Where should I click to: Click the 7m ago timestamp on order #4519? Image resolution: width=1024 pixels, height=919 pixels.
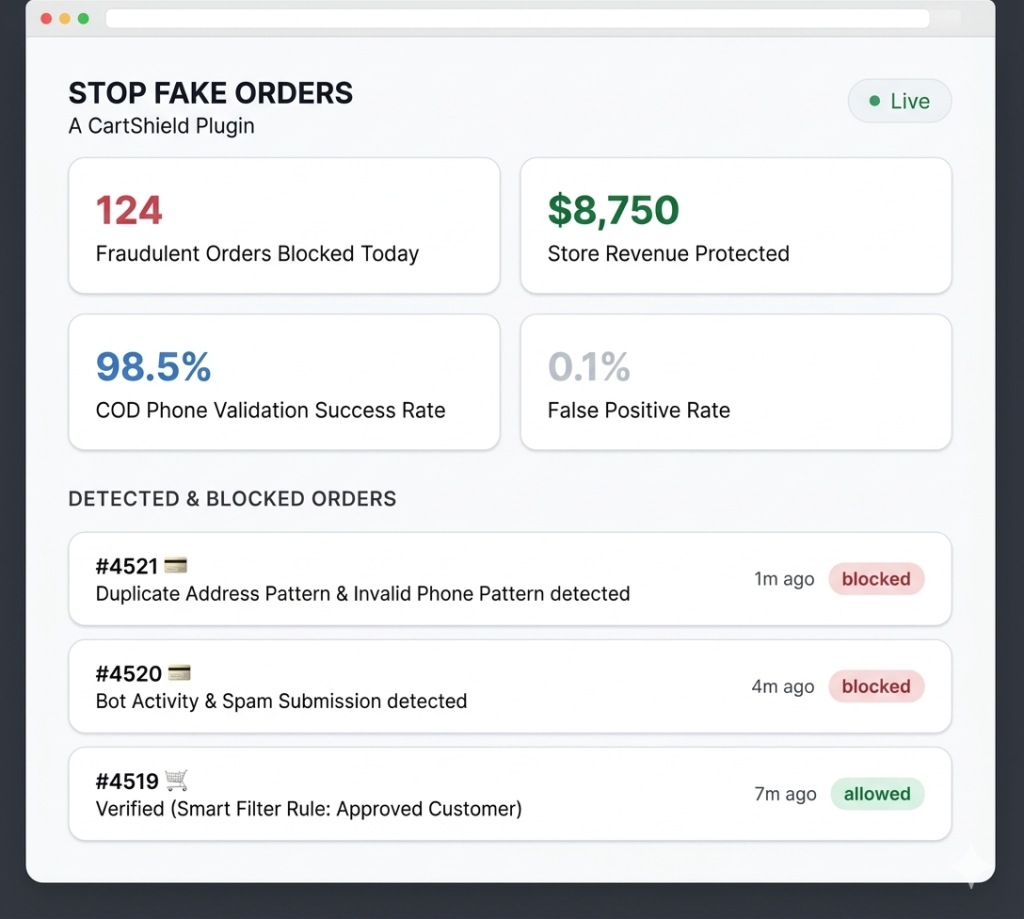point(785,794)
